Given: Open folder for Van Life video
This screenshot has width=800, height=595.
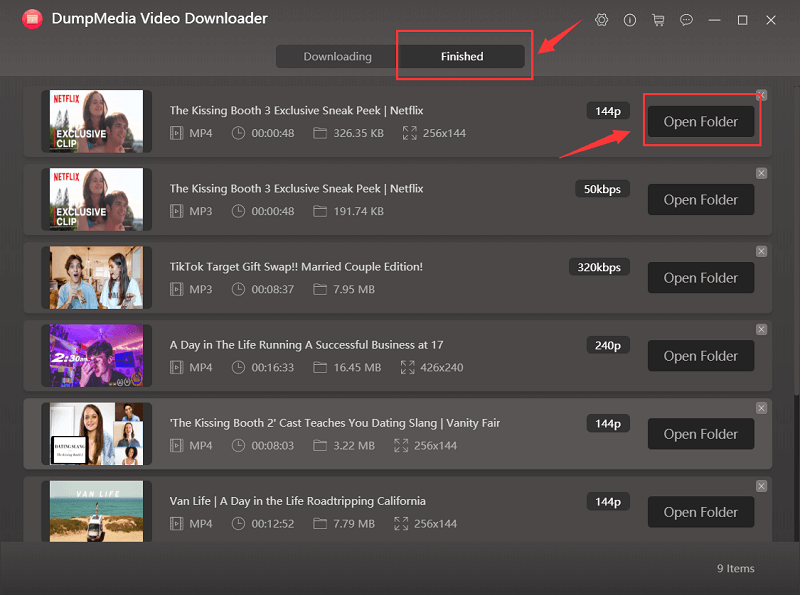Looking at the screenshot, I should [x=700, y=512].
